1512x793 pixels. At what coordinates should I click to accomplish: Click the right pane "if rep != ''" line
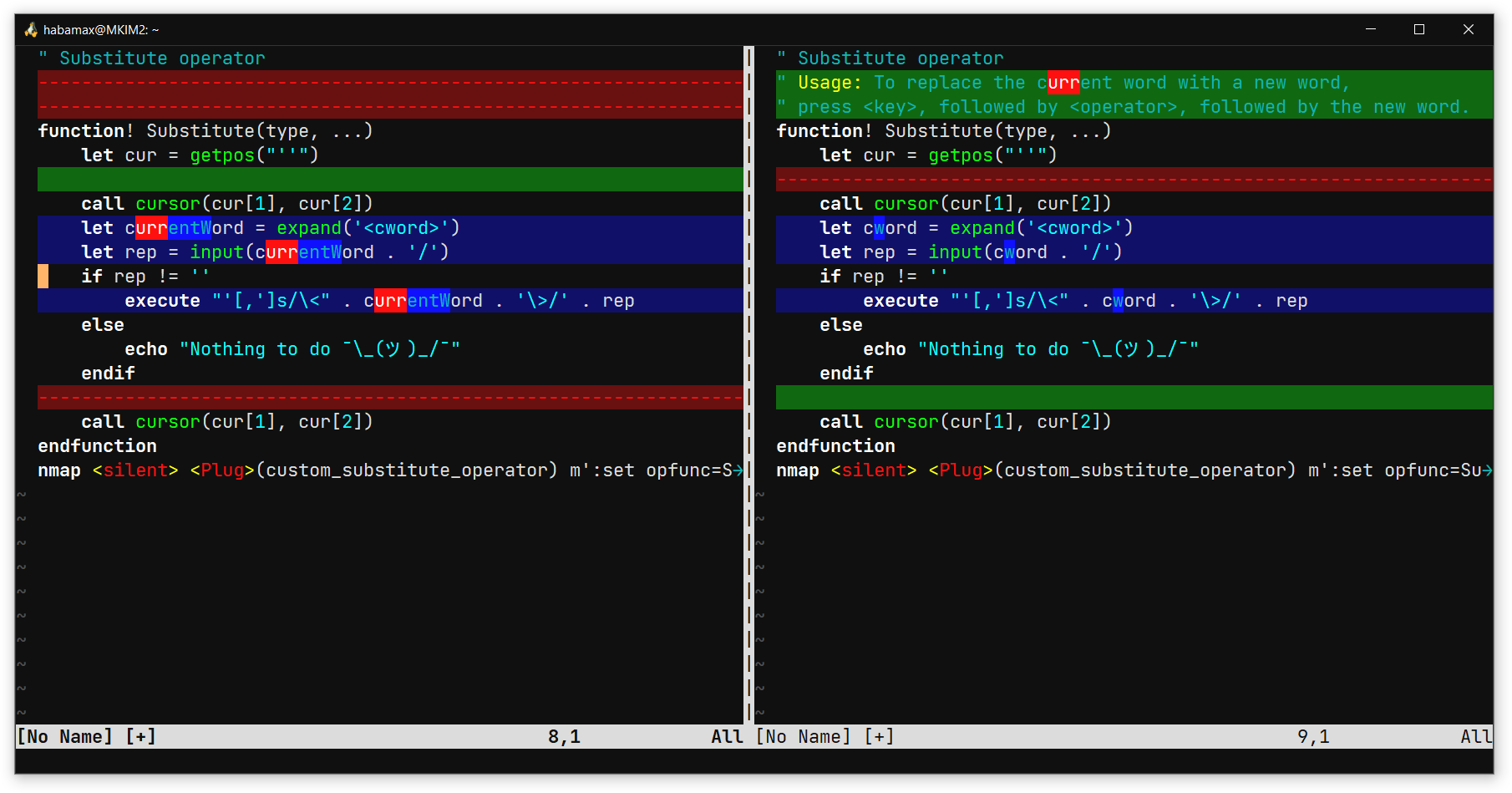(x=885, y=277)
